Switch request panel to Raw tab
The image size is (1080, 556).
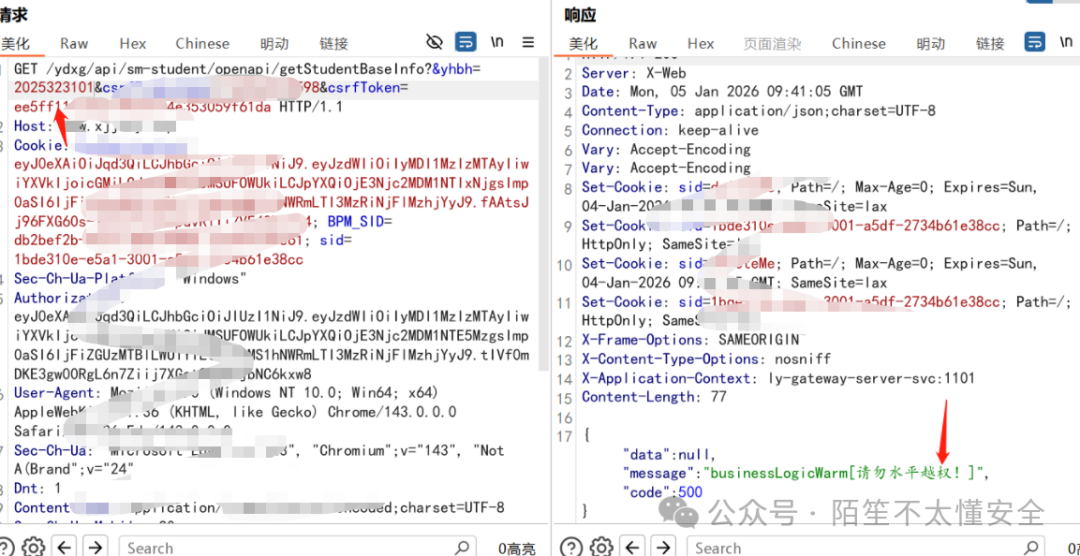click(74, 43)
